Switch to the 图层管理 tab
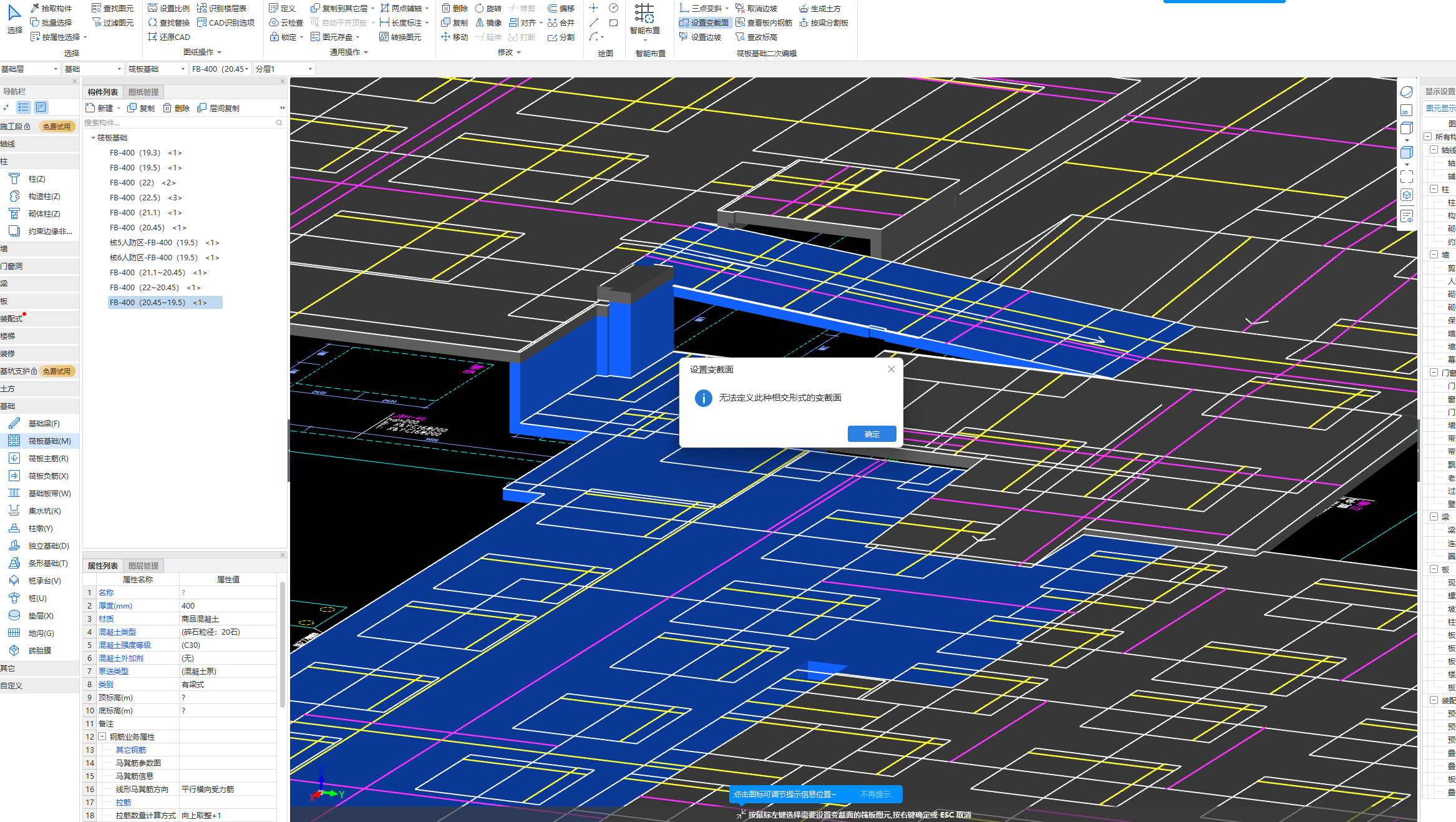 (143, 565)
